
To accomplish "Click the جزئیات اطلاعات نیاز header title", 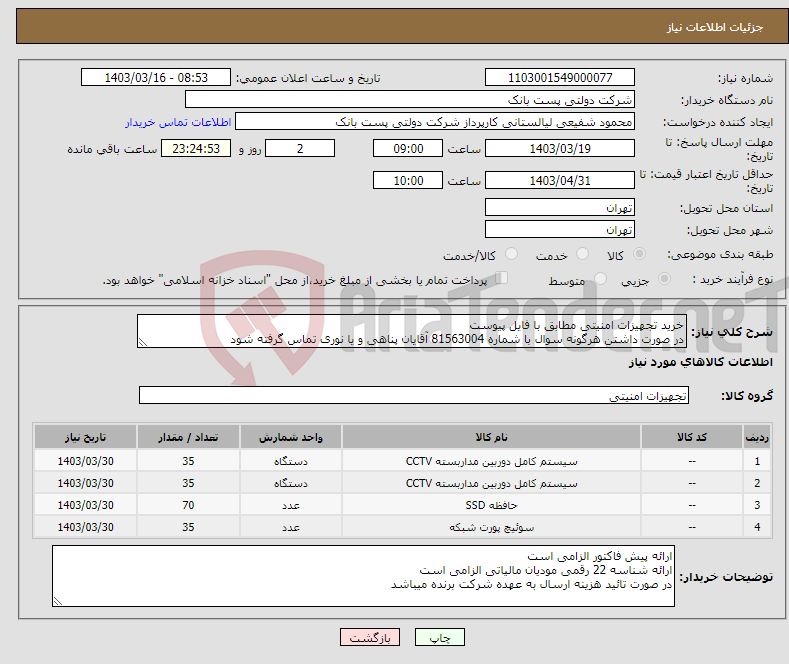I will [x=715, y=27].
